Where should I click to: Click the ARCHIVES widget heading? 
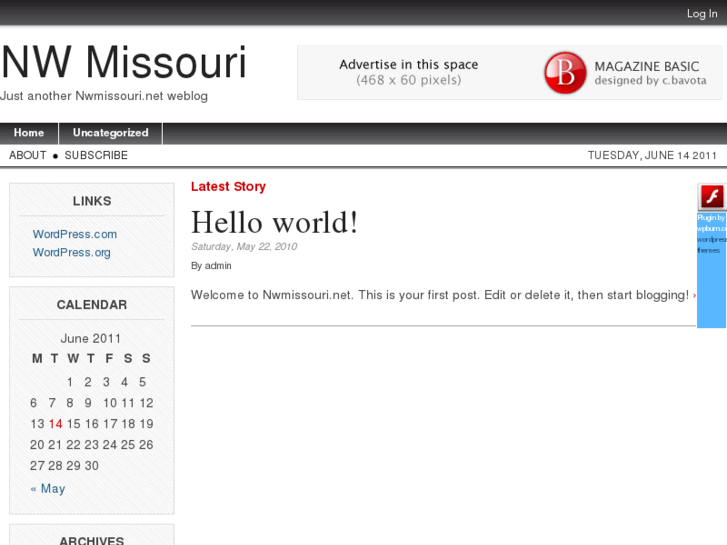click(x=92, y=540)
